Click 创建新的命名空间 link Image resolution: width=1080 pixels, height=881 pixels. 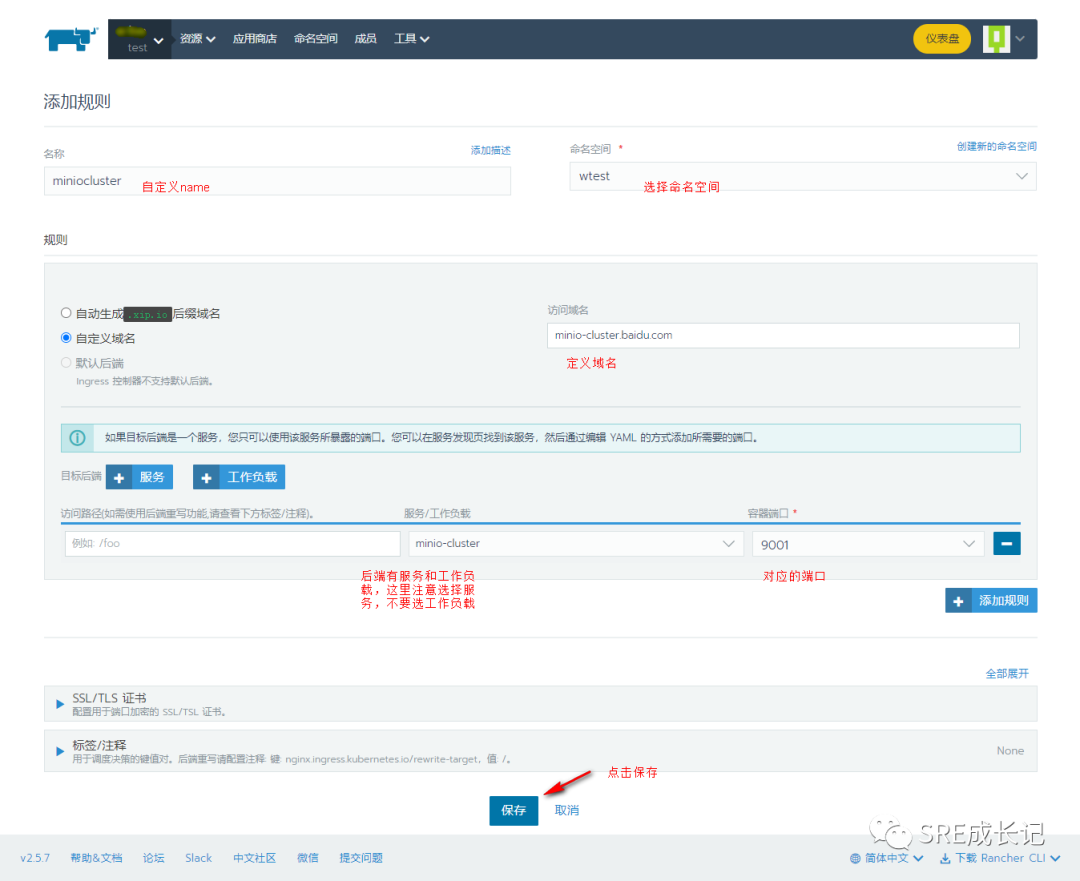click(x=996, y=146)
